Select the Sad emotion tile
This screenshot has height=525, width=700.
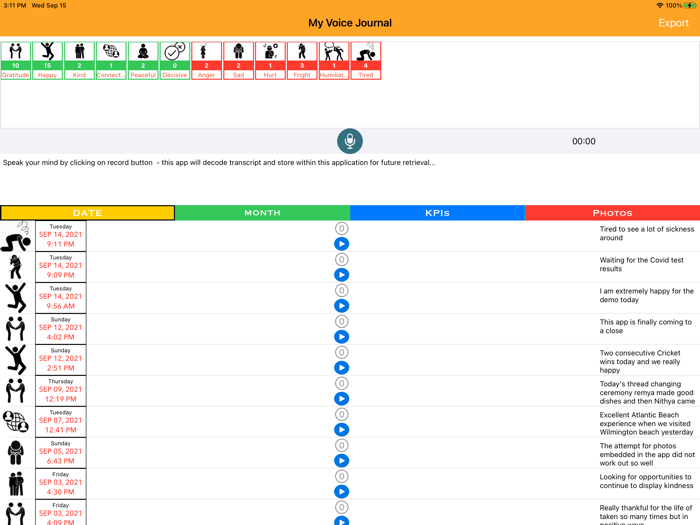[x=238, y=61]
